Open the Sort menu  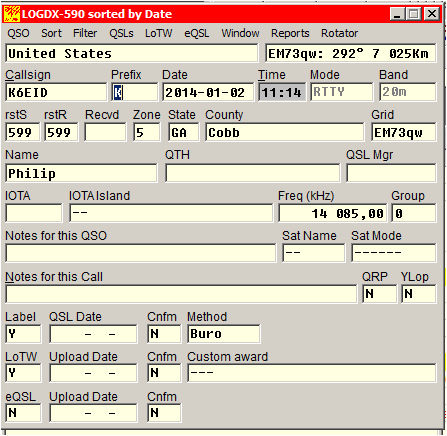tap(51, 33)
